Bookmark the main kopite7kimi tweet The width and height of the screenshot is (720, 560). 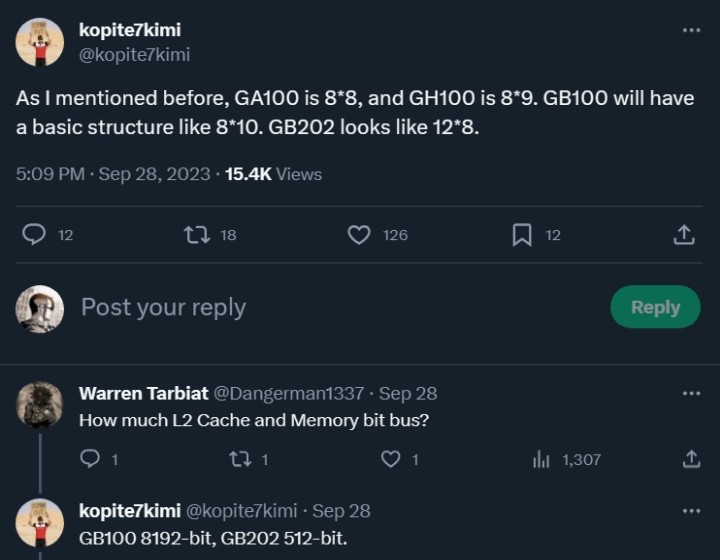pos(521,234)
